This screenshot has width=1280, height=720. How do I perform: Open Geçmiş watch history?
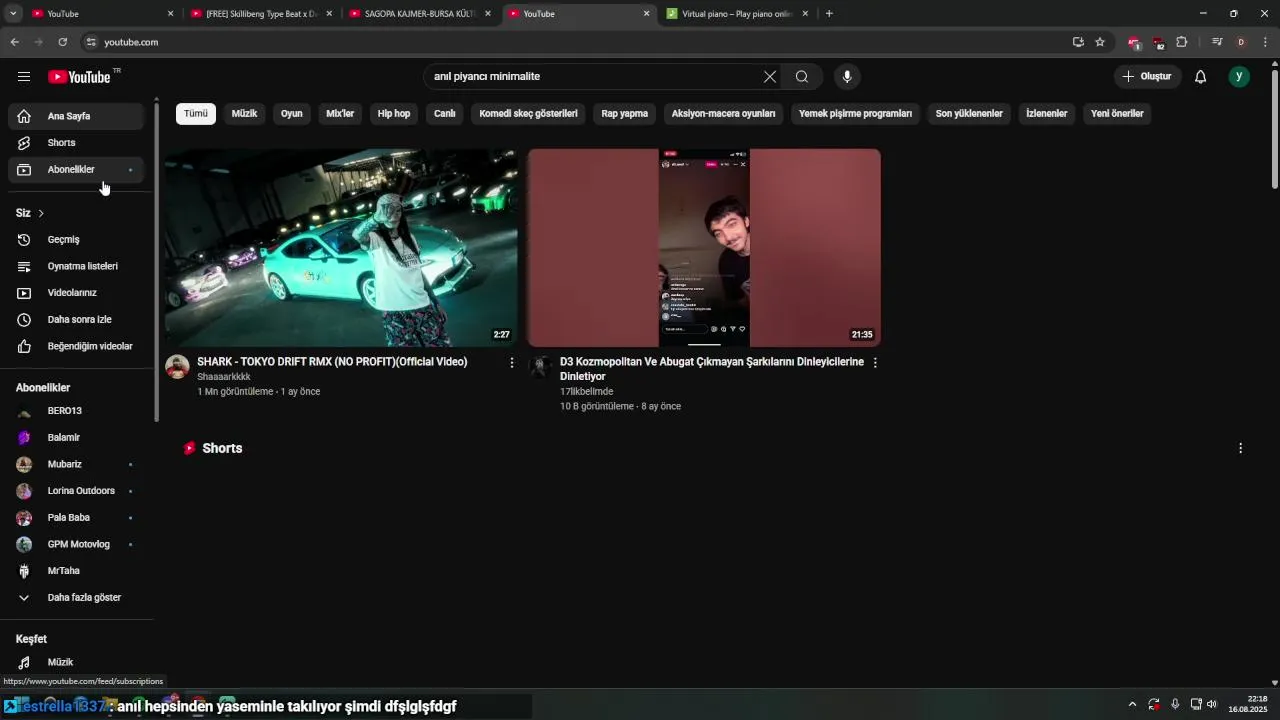point(76,240)
